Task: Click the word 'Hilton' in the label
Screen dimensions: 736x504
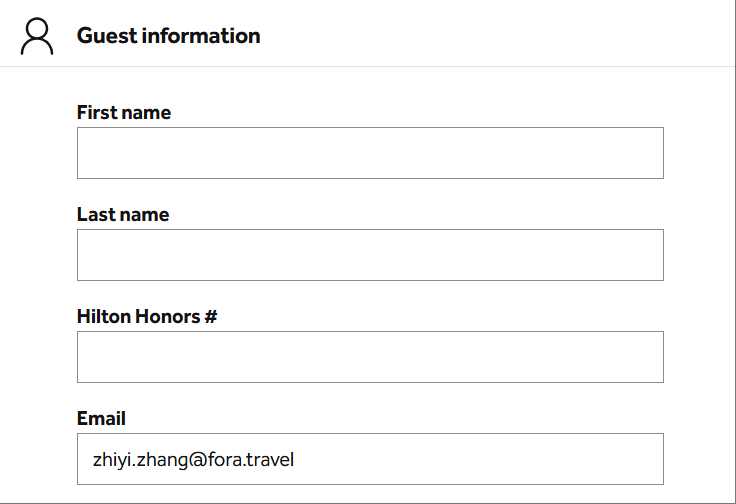Action: click(103, 317)
